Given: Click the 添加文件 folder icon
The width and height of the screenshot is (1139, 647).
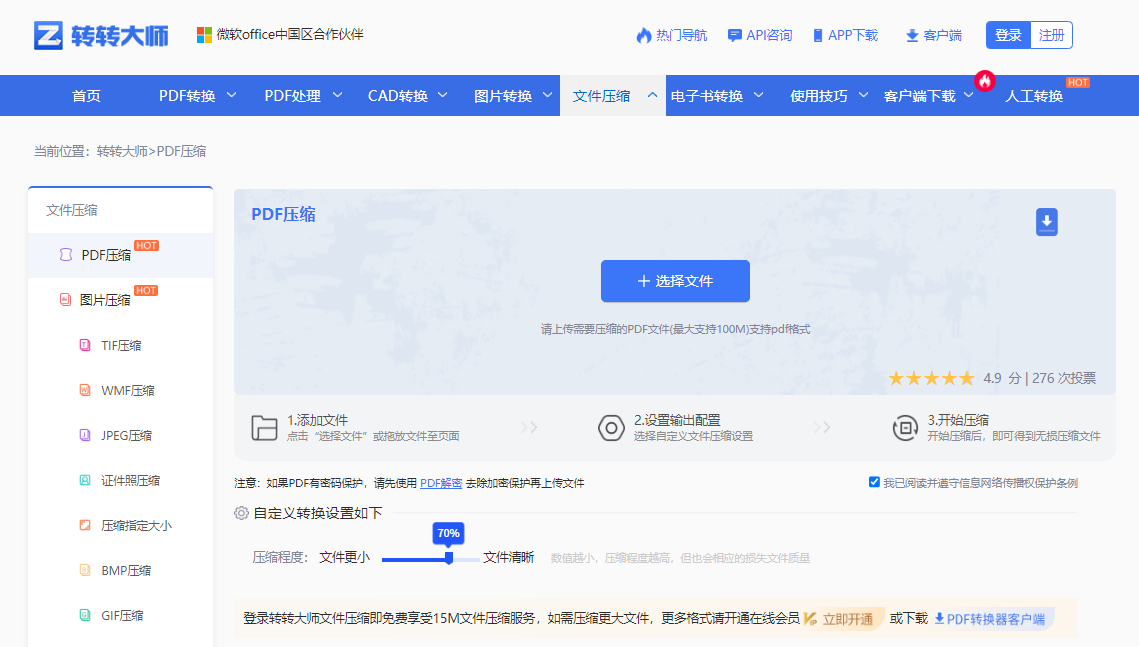Looking at the screenshot, I should pyautogui.click(x=265, y=427).
